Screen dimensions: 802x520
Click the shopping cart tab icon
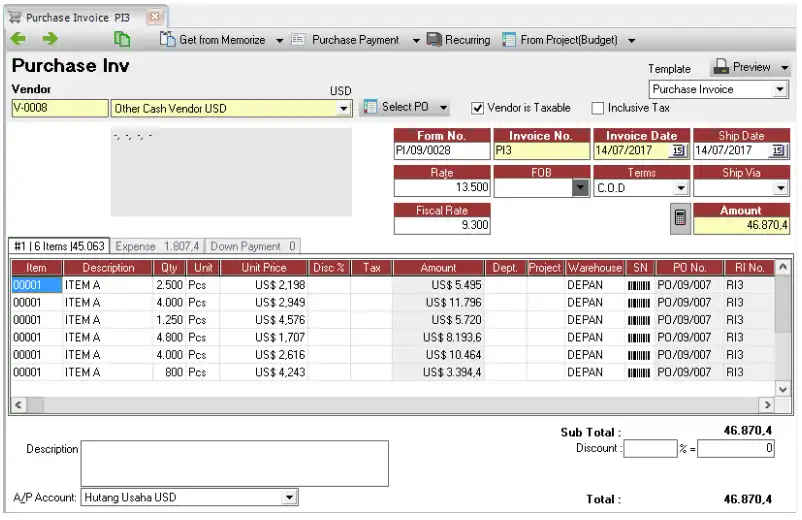15,17
